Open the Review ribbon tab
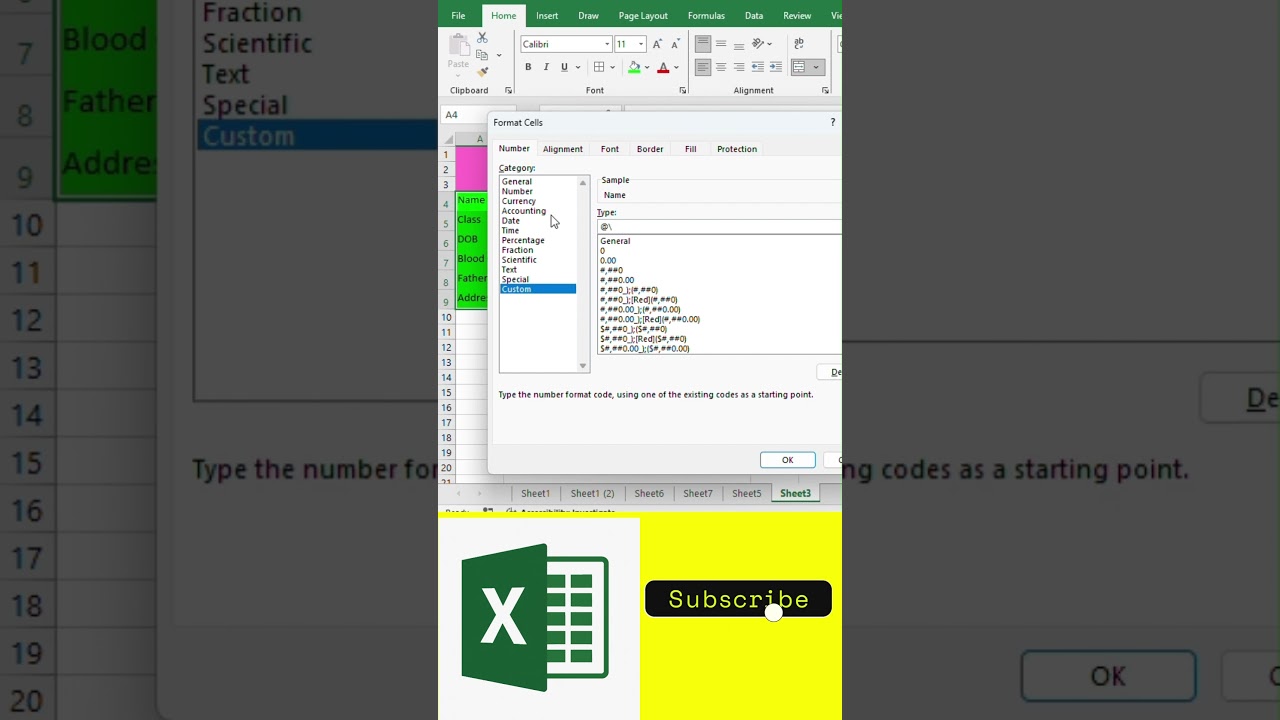This screenshot has height=720, width=1280. point(797,16)
